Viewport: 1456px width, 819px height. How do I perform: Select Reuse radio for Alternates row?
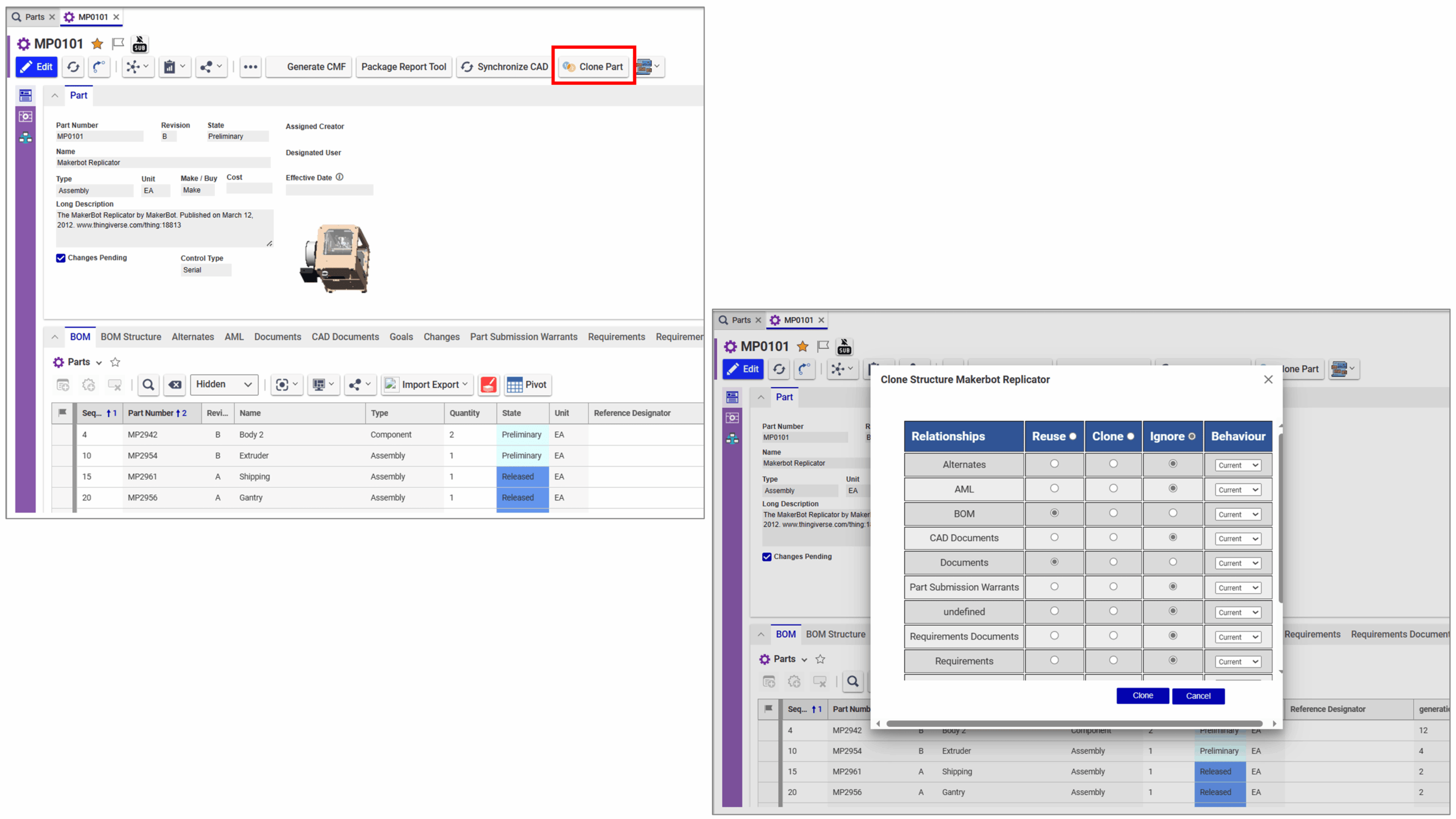pyautogui.click(x=1054, y=464)
